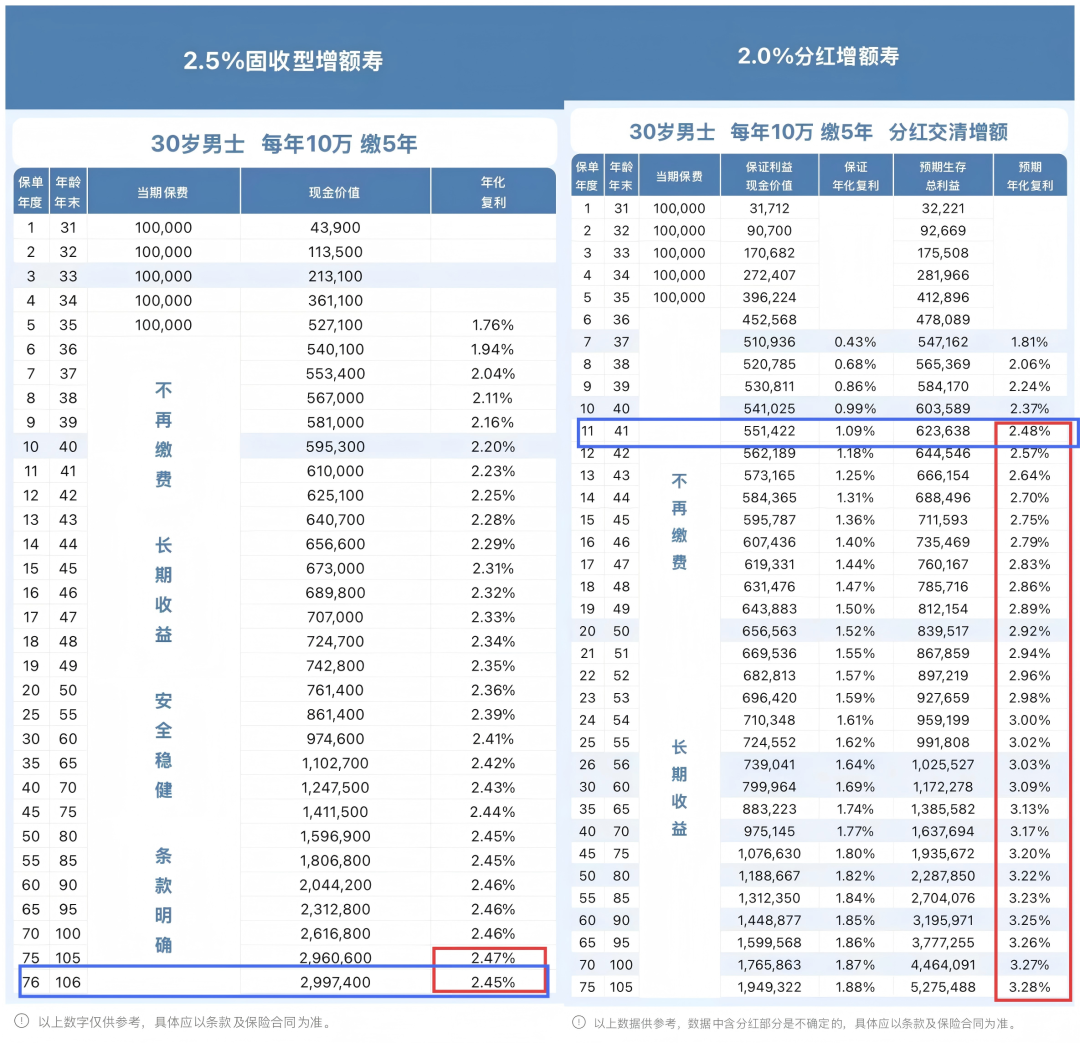Select the 2.0%分红增额寿 title banner
This screenshot has height=1043, width=1080.
818,56
